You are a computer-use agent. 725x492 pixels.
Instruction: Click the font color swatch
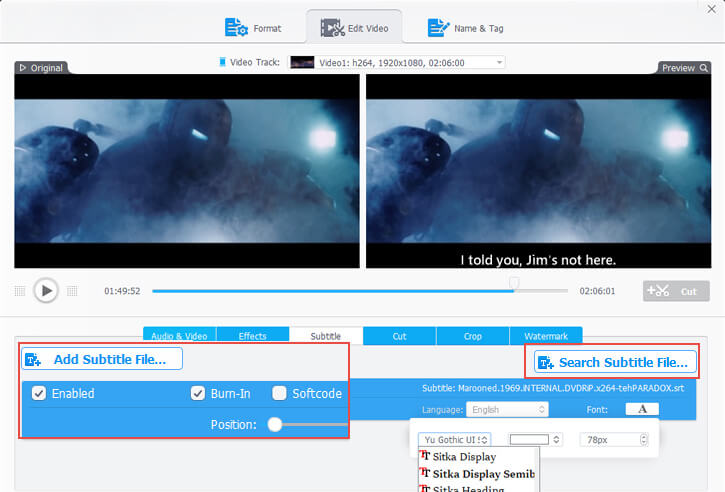[529, 439]
